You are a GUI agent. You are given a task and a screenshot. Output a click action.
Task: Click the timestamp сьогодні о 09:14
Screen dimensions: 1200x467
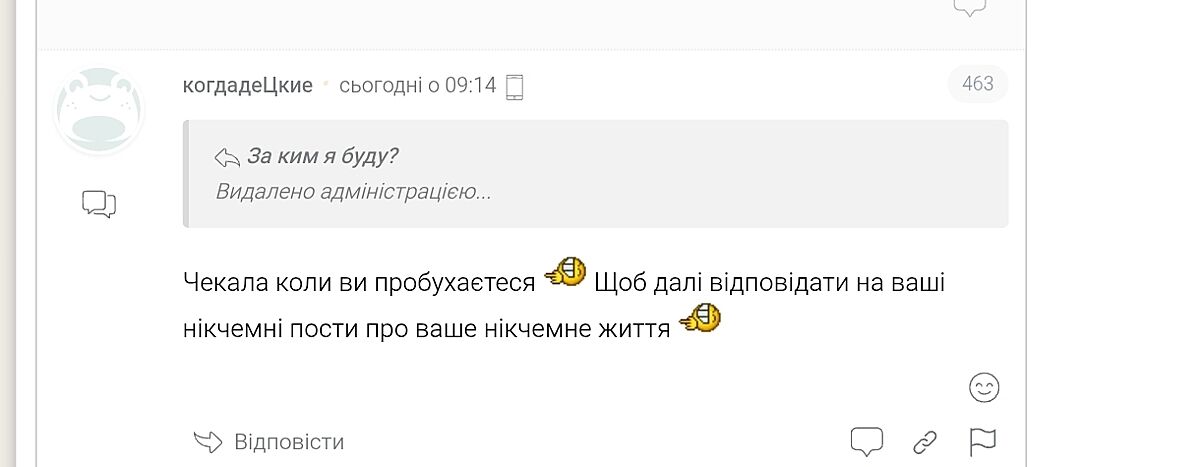click(x=417, y=85)
